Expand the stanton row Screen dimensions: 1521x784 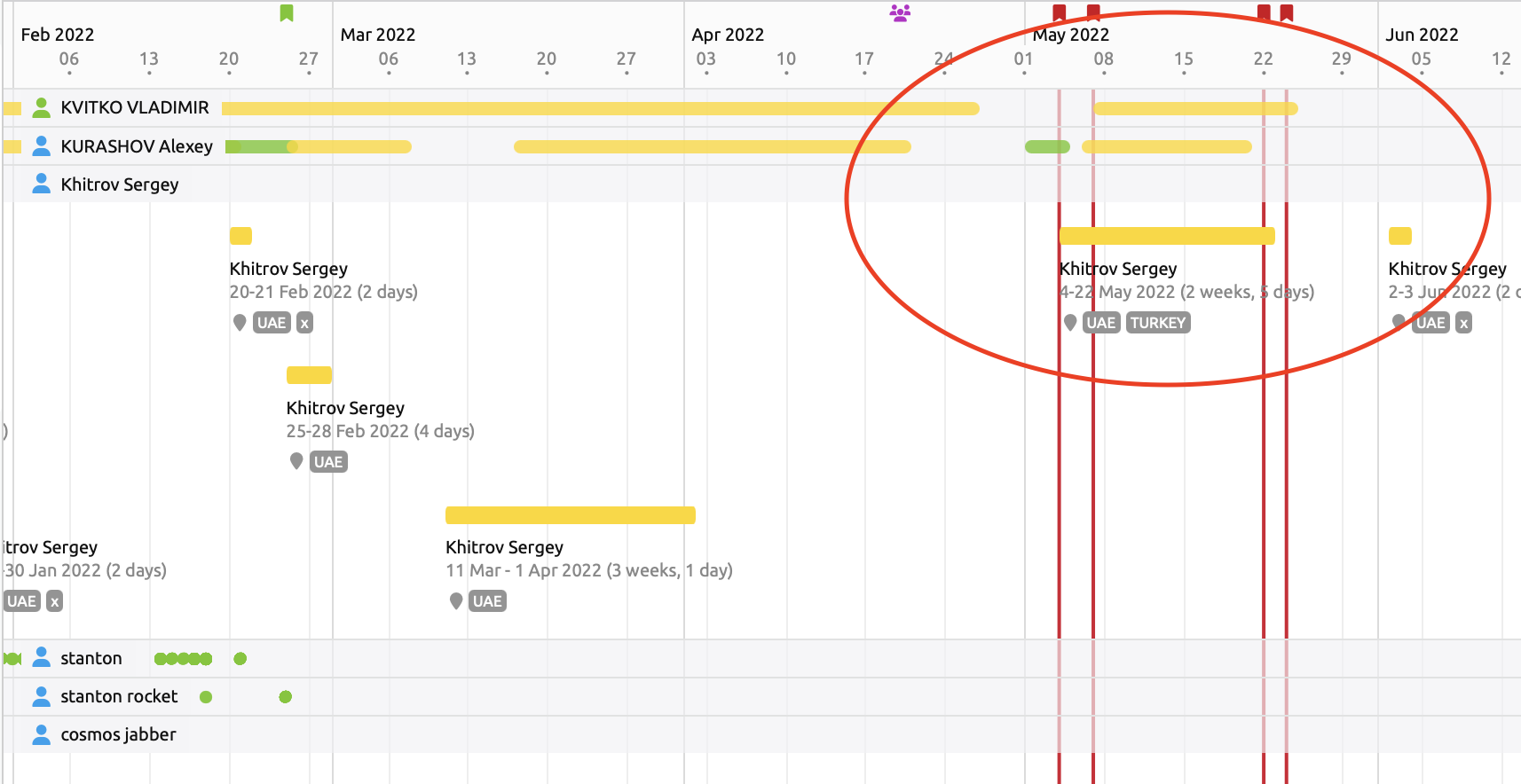91,658
